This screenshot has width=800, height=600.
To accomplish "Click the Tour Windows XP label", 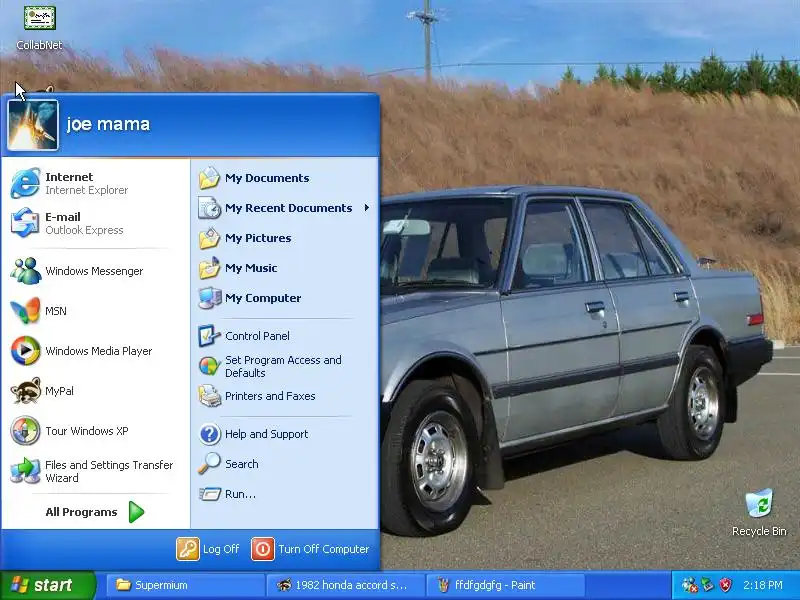I will click(x=87, y=431).
